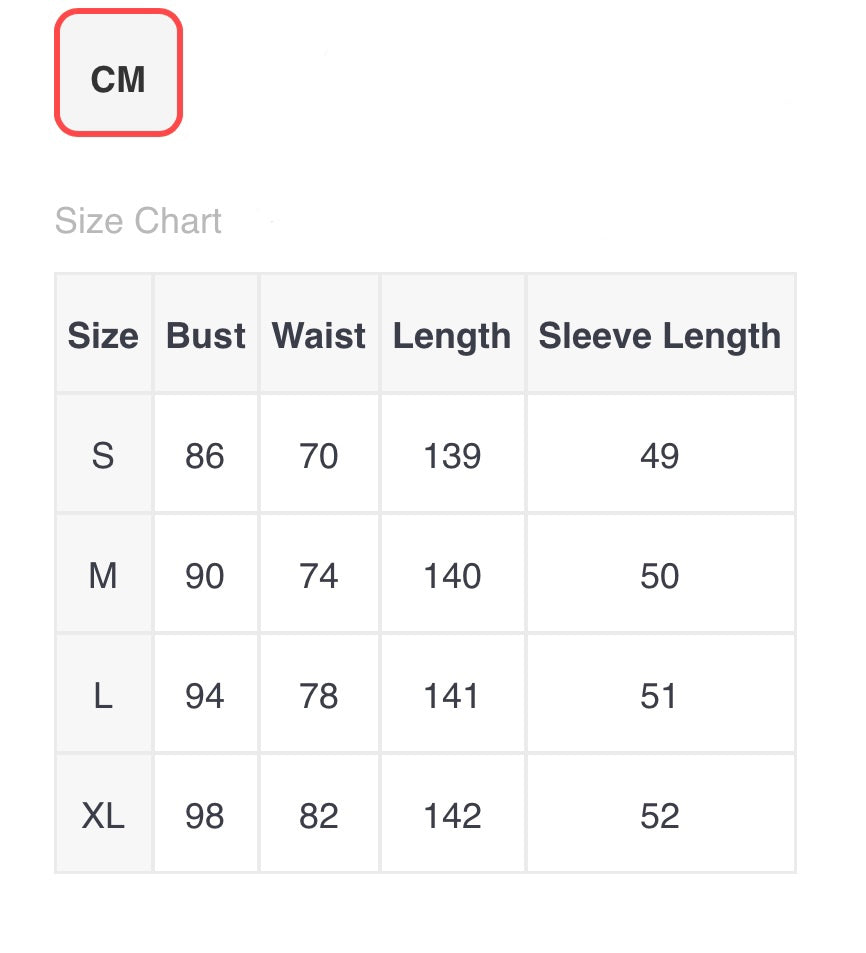Click the Sleeve Length column header

pyautogui.click(x=659, y=336)
